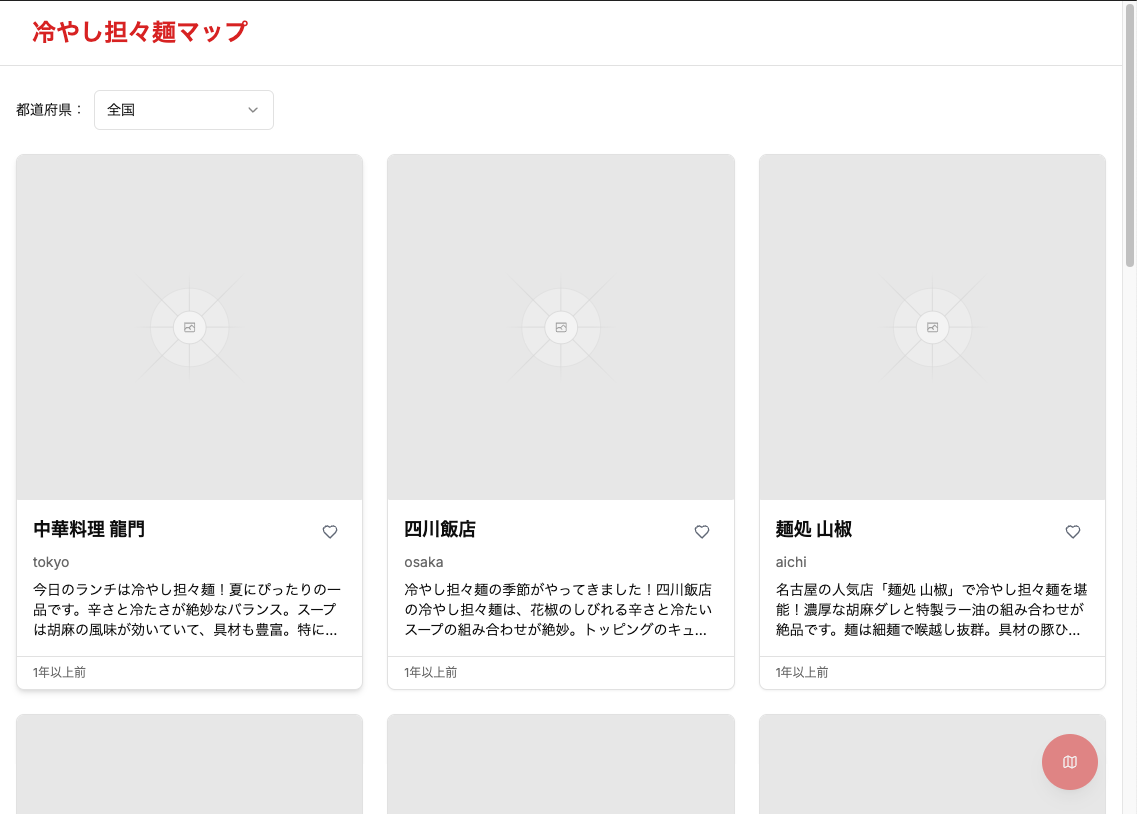This screenshot has width=1137, height=814.
Task: Click the description starting 冷やし担々麺の季節がやってきました
Action: tap(558, 610)
